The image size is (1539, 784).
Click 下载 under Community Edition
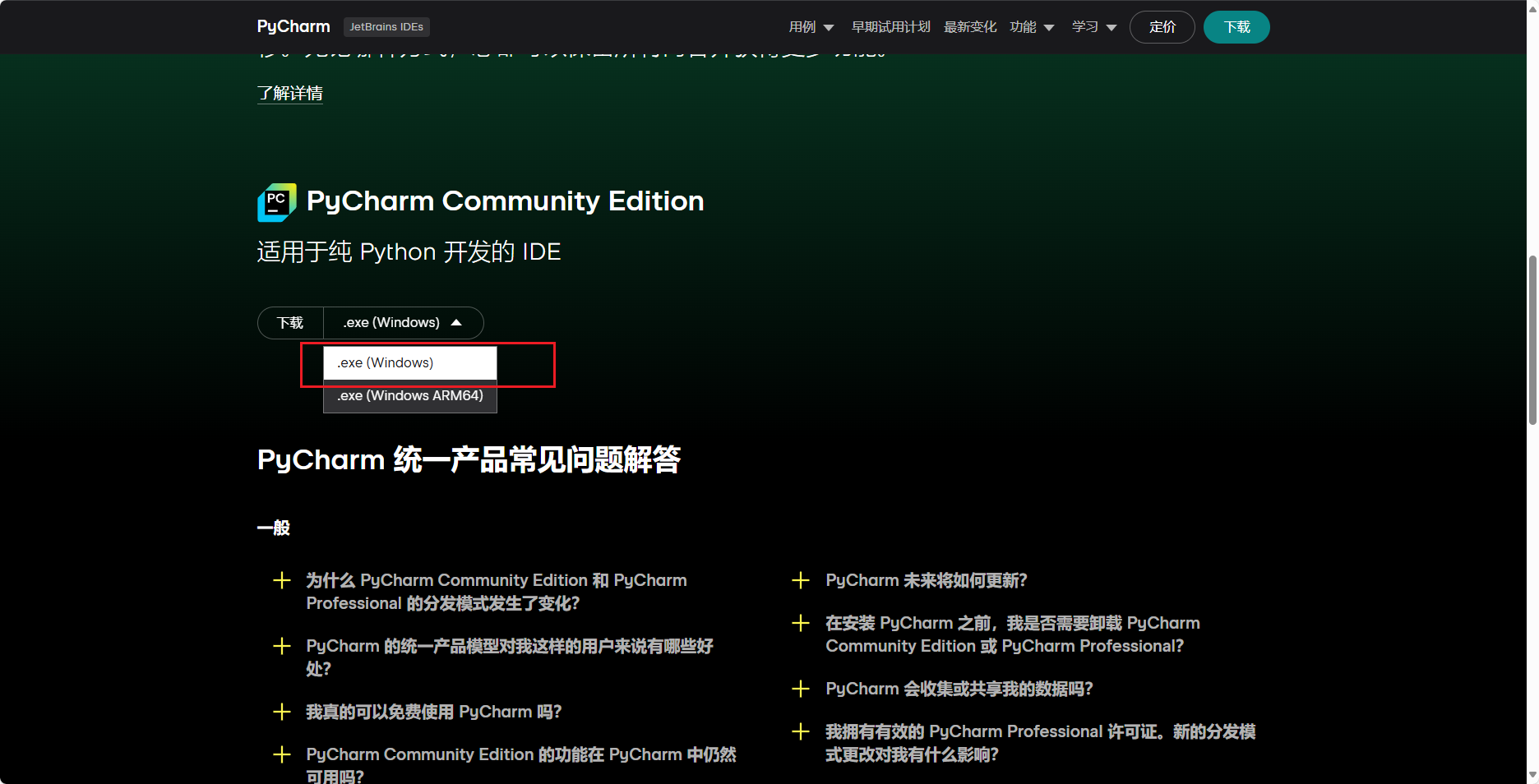pos(290,323)
